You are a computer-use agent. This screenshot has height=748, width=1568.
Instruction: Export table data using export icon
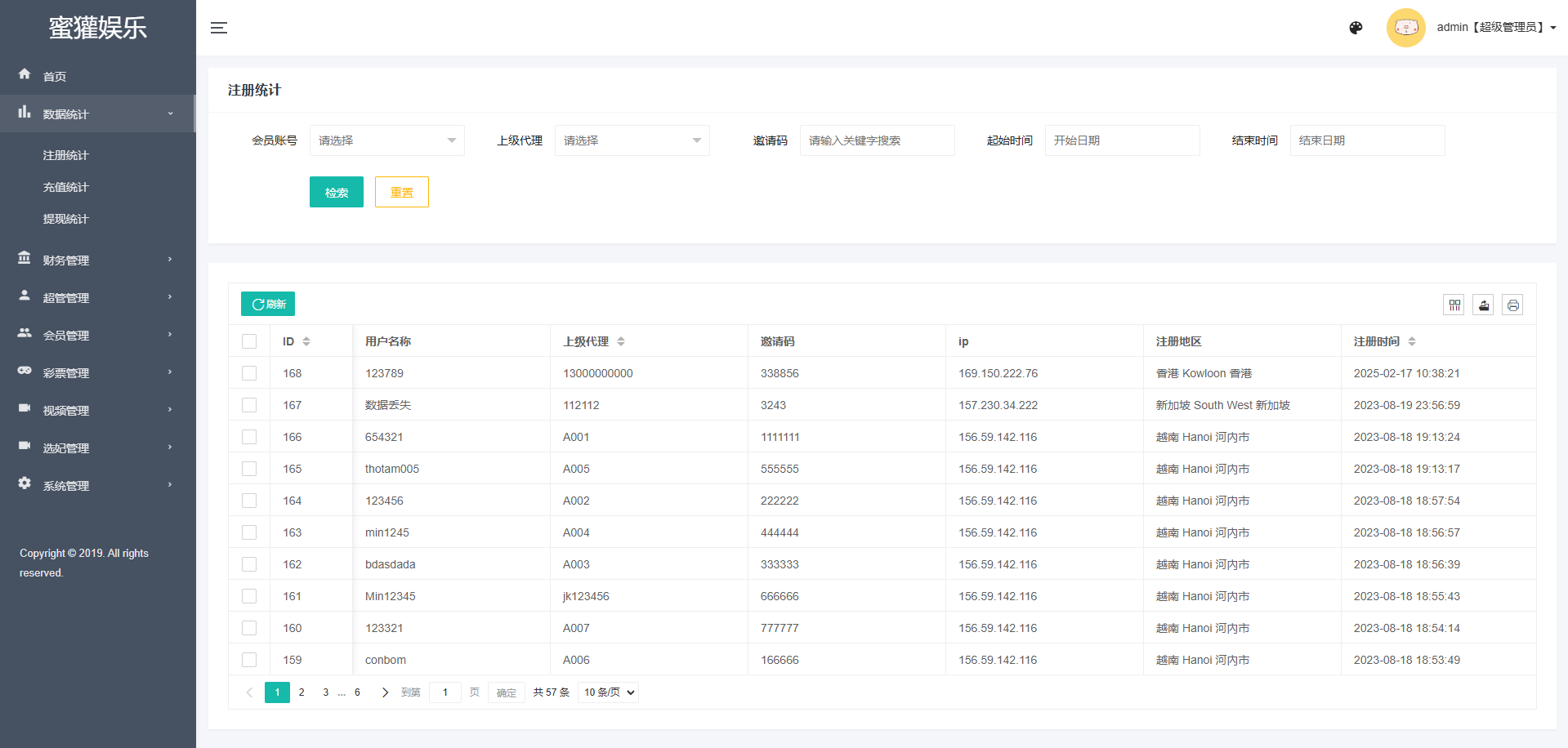(1483, 305)
